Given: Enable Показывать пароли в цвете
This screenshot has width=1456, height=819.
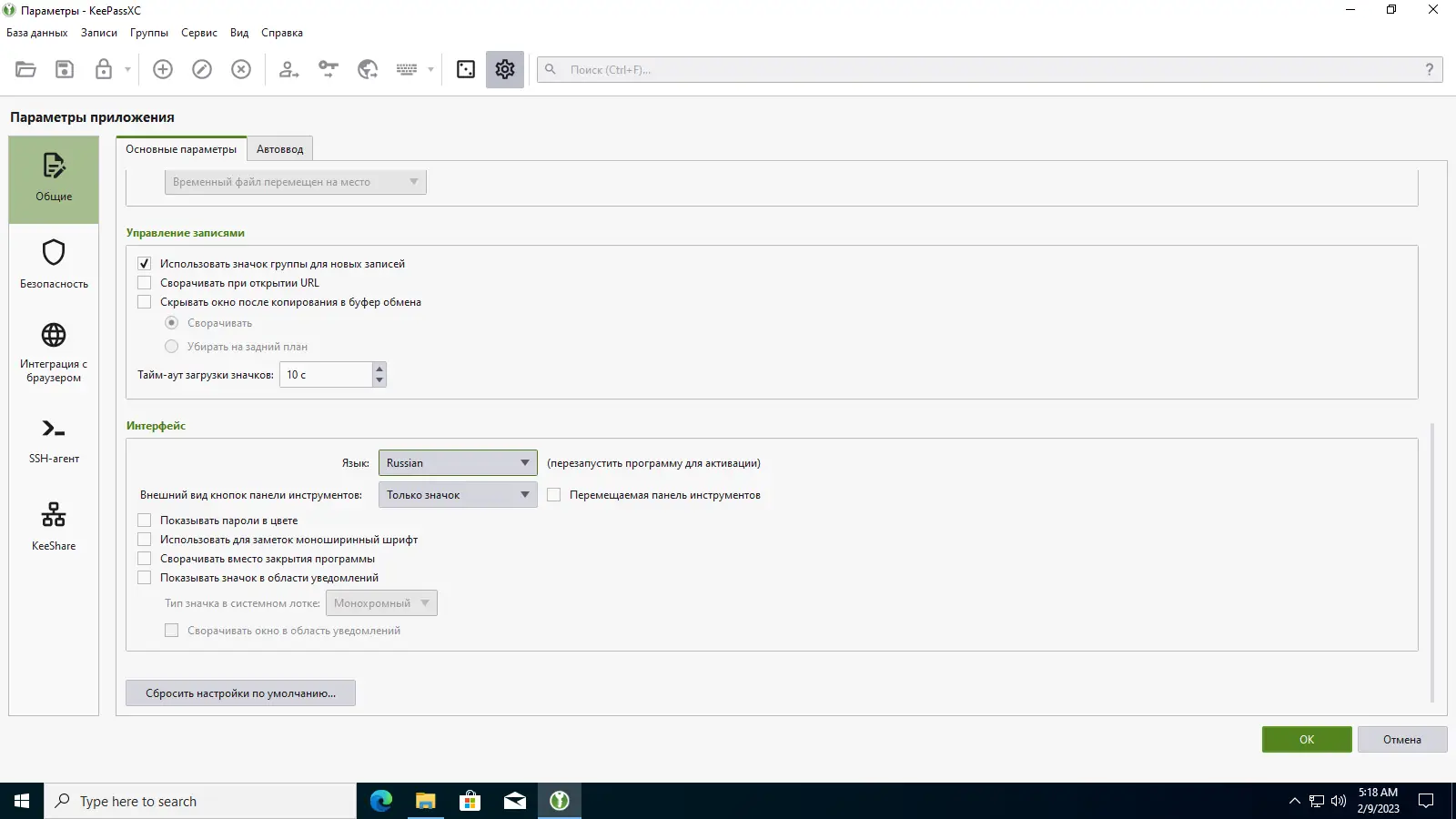Looking at the screenshot, I should click(144, 521).
